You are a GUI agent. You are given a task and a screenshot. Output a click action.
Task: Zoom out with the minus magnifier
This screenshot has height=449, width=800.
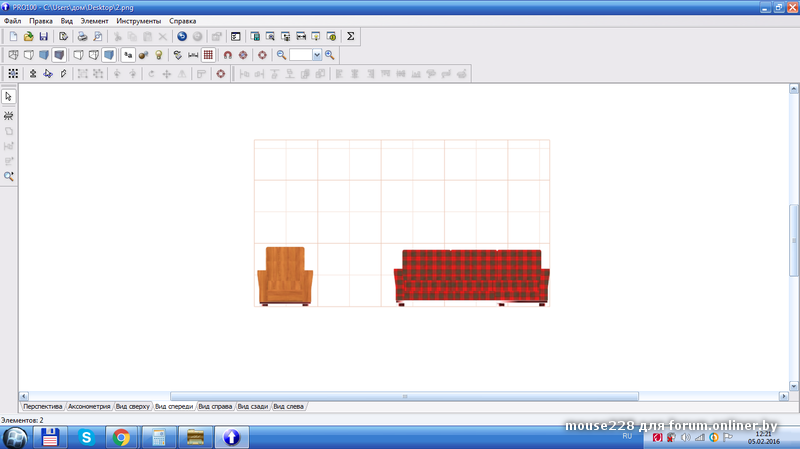281,55
